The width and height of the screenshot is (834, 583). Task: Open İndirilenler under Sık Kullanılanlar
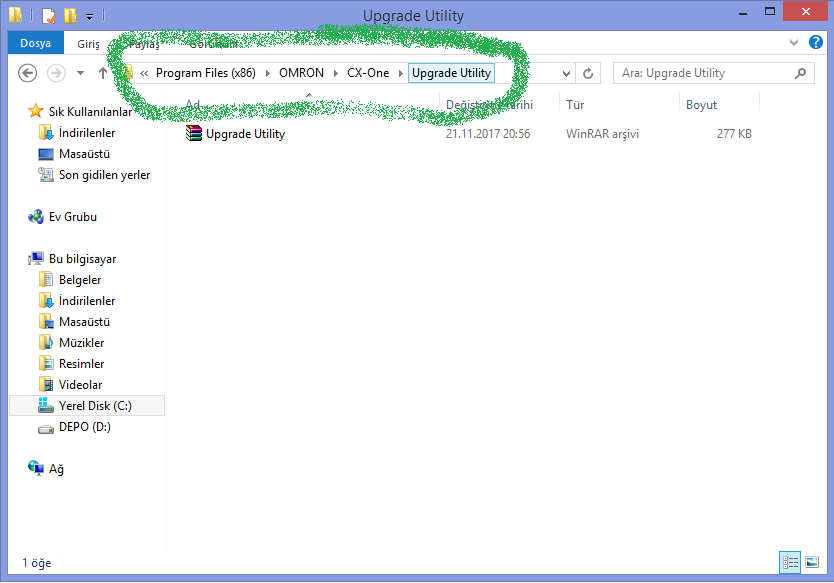pos(87,132)
